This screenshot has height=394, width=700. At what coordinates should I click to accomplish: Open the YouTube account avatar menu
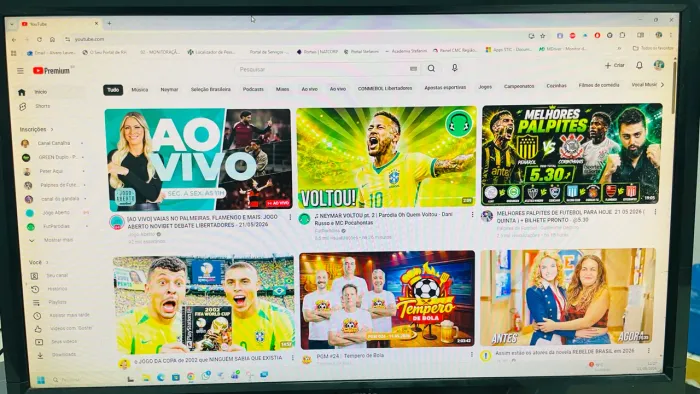coord(659,65)
